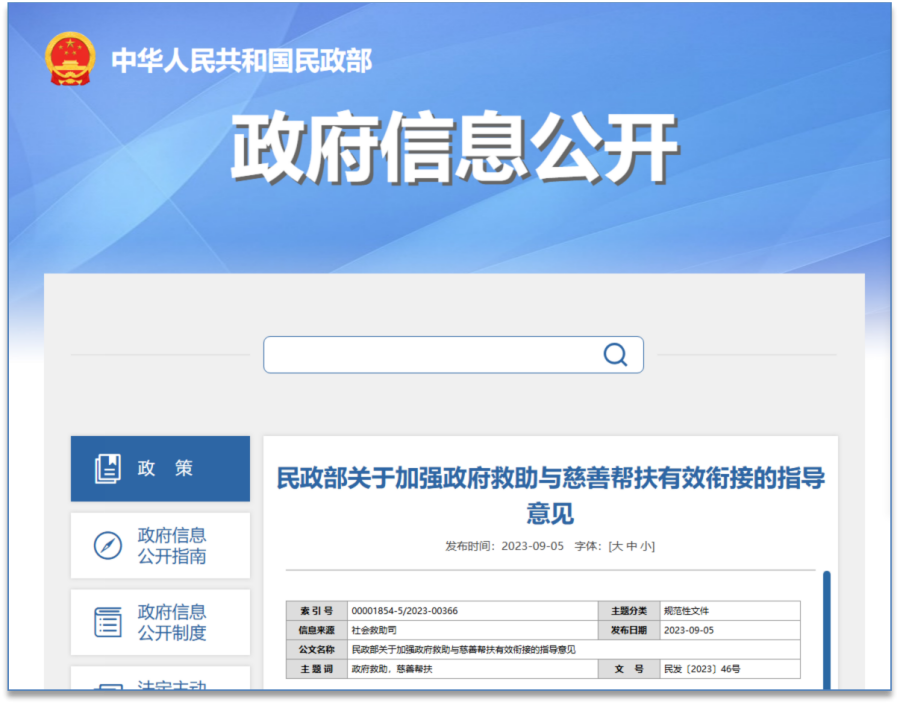Click the 政策 document icon
Viewport: 900px width, 705px height.
[107, 468]
